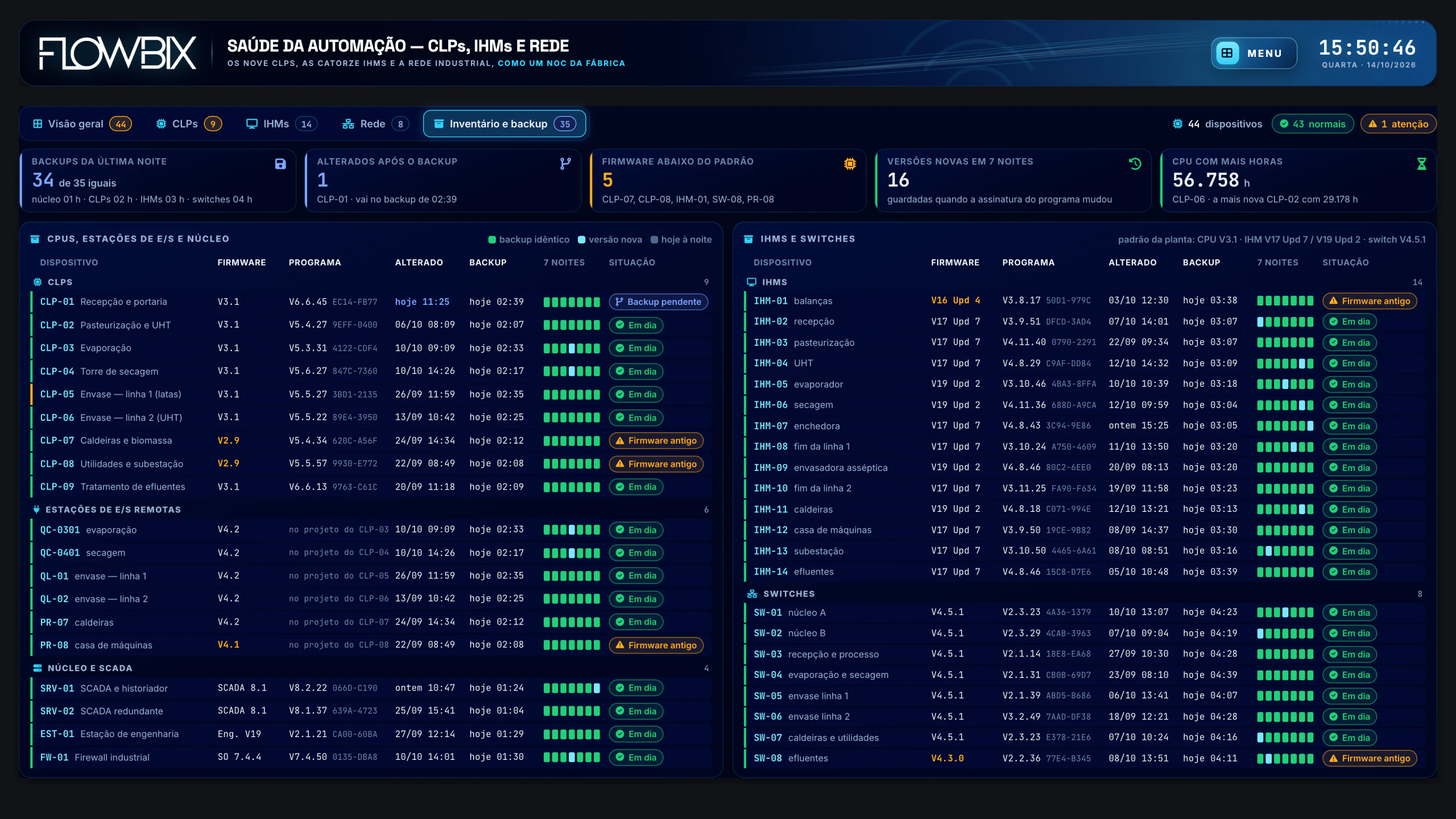Click Firmware antigo badge on CLP-07 row
This screenshot has width=1456, height=819.
point(656,441)
